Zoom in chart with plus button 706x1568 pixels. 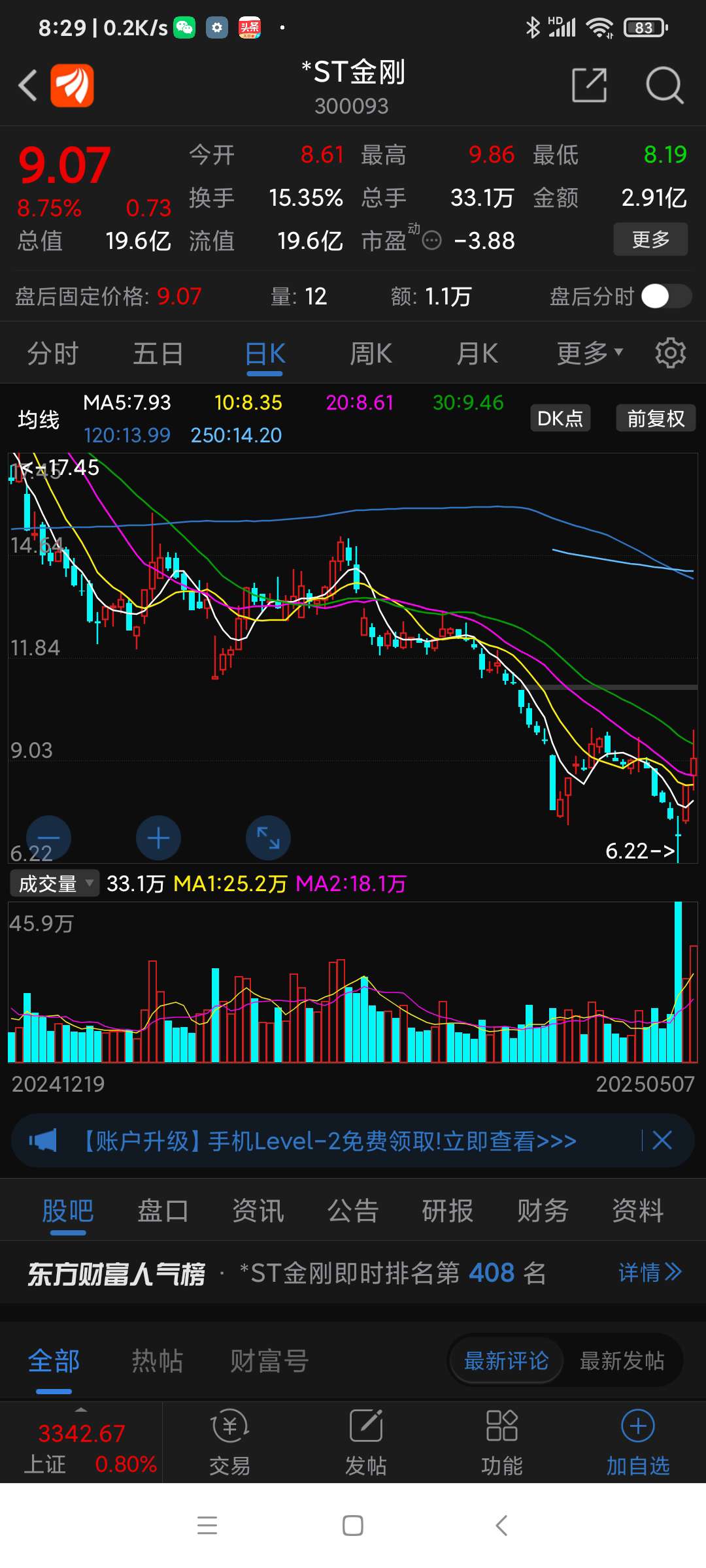point(158,838)
